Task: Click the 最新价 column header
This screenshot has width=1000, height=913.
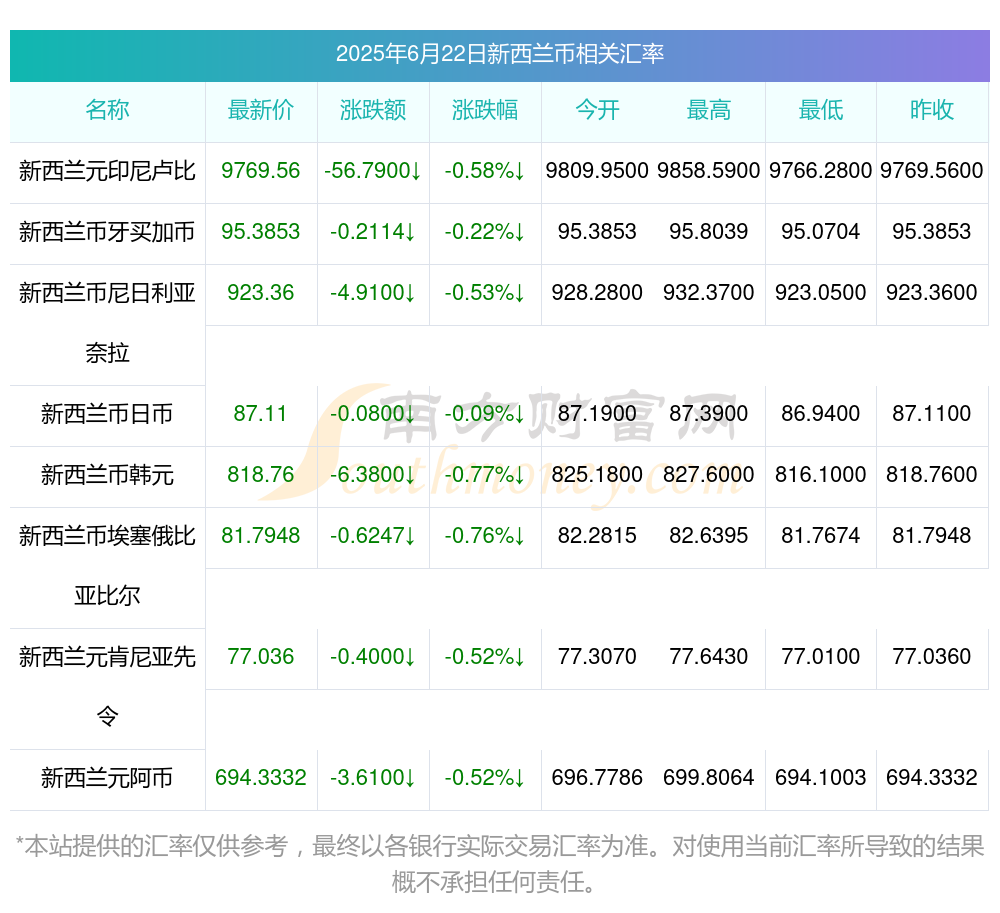Action: (261, 110)
